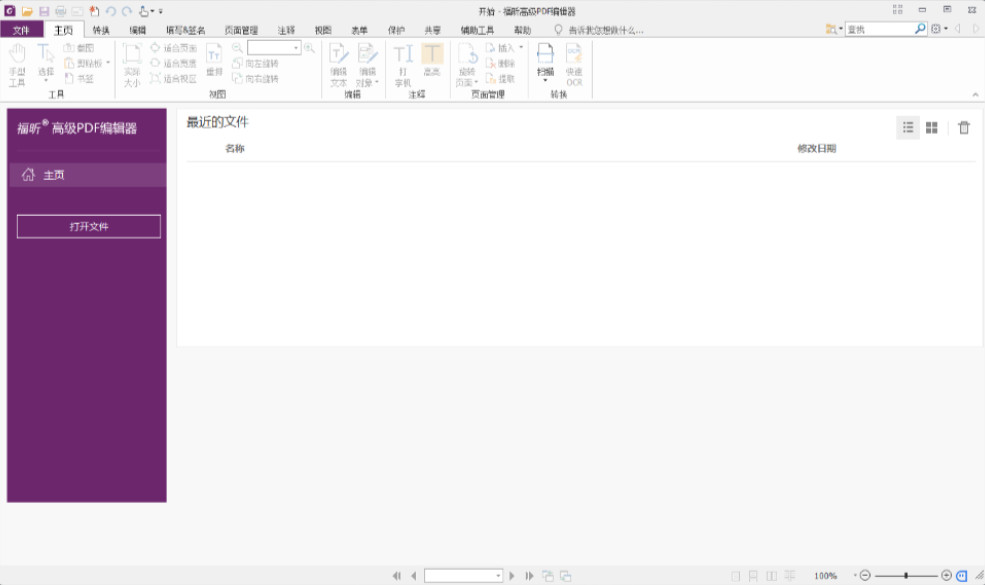Run Quick OCR (快速OCR)

[574, 65]
